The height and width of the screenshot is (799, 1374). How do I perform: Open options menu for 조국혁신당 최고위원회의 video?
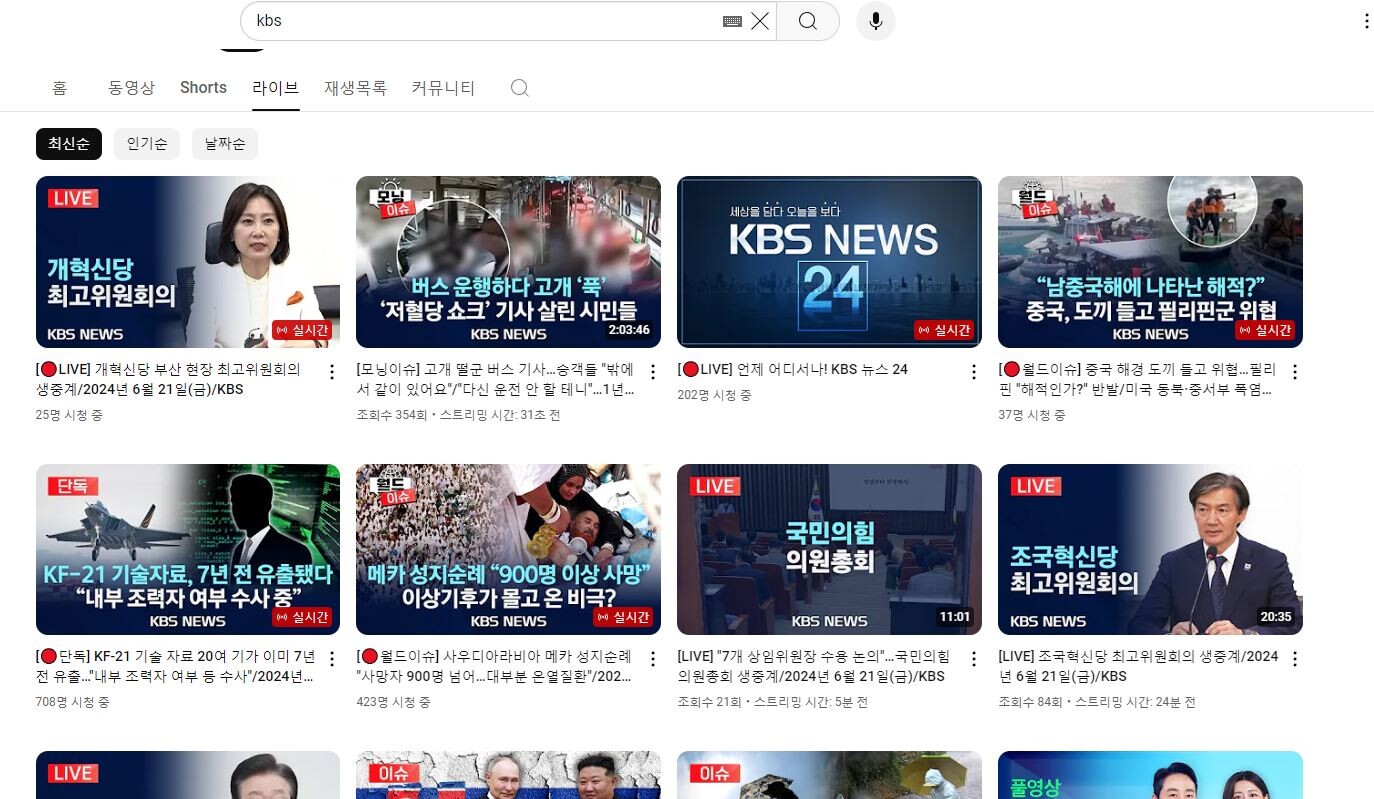1295,659
